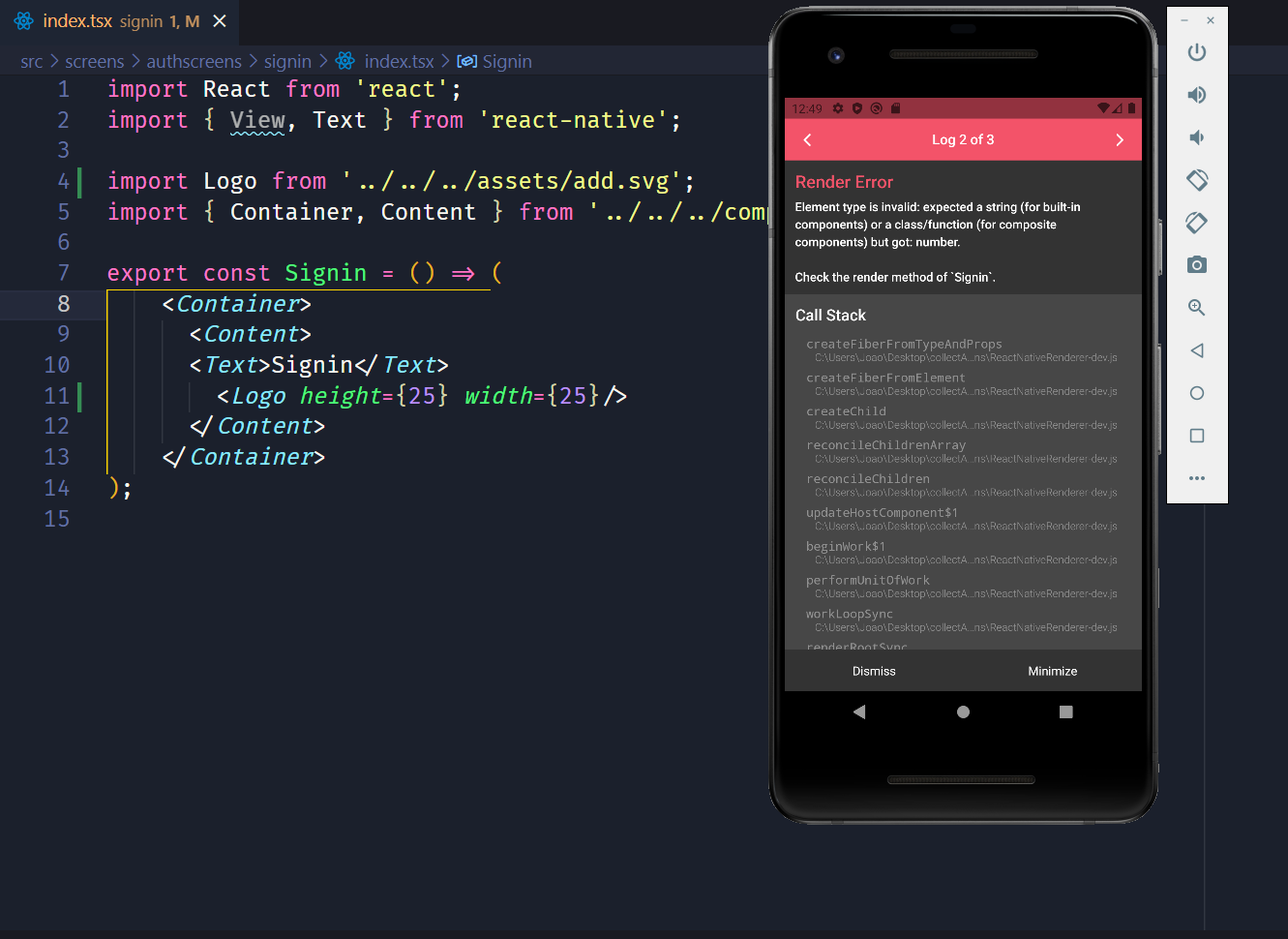Select the Signin symbol in the breadcrumb
This screenshot has height=939, width=1288.
pos(494,61)
